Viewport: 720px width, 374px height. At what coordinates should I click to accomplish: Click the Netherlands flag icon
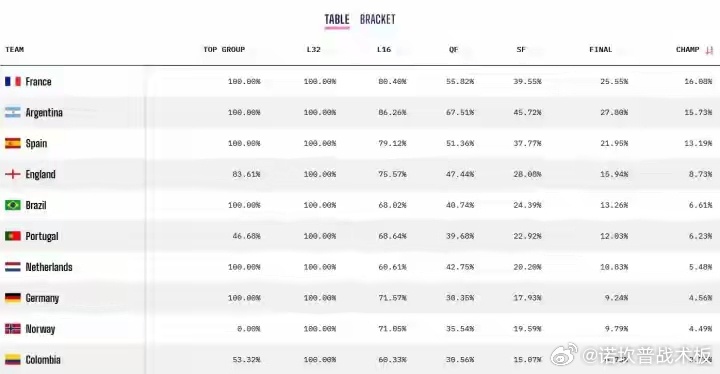click(13, 267)
